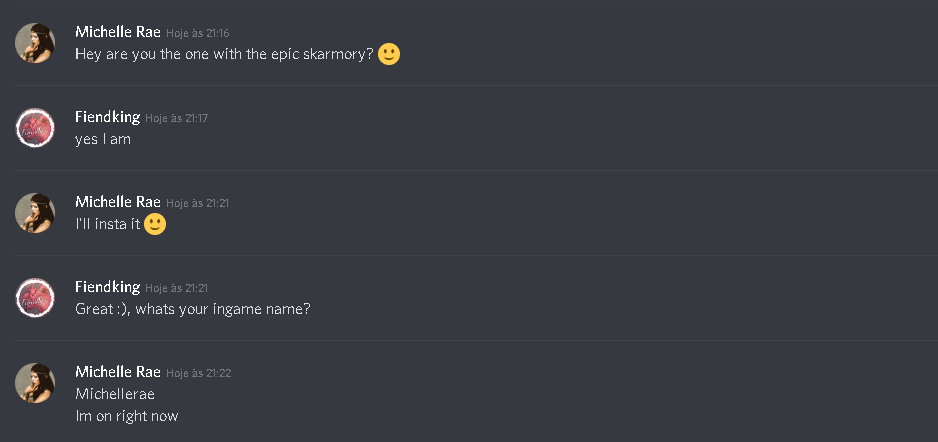The image size is (938, 442).
Task: Open Michelle Rae username at 21:21
Action: (118, 202)
